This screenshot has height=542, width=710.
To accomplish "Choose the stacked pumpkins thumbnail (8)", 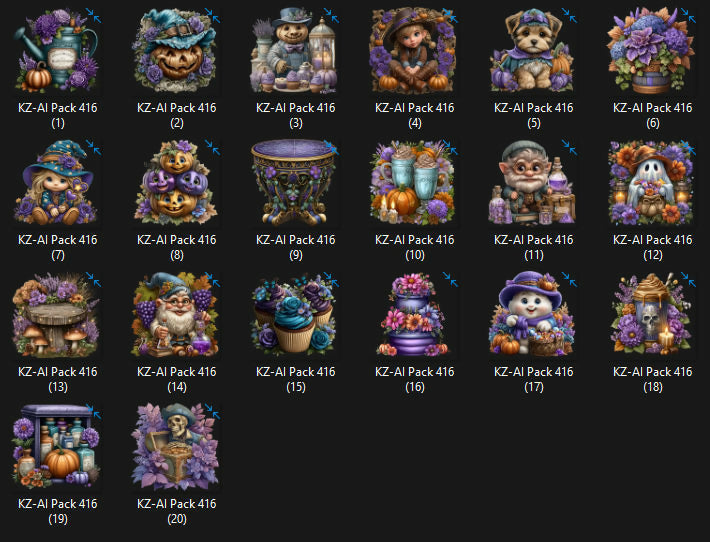I will [177, 182].
